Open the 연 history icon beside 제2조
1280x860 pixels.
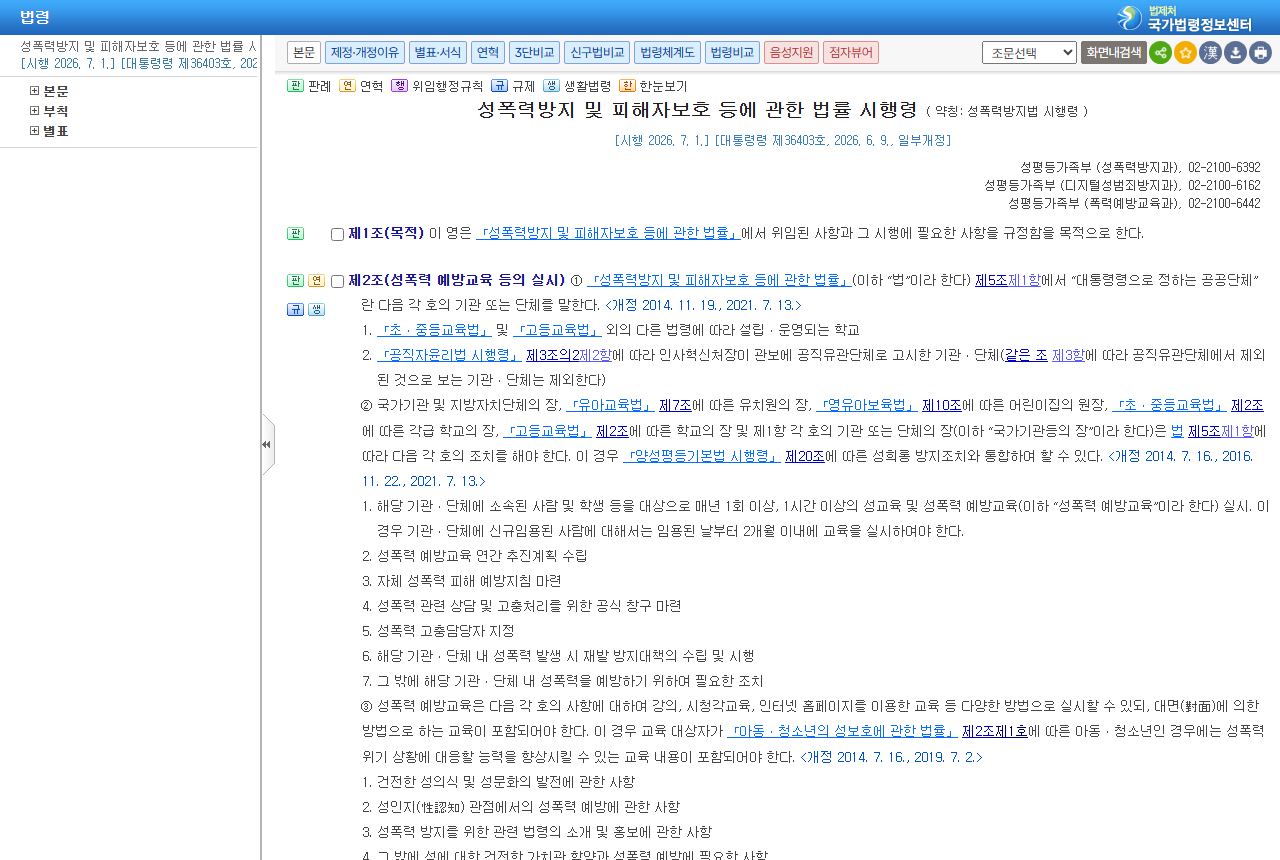316,281
